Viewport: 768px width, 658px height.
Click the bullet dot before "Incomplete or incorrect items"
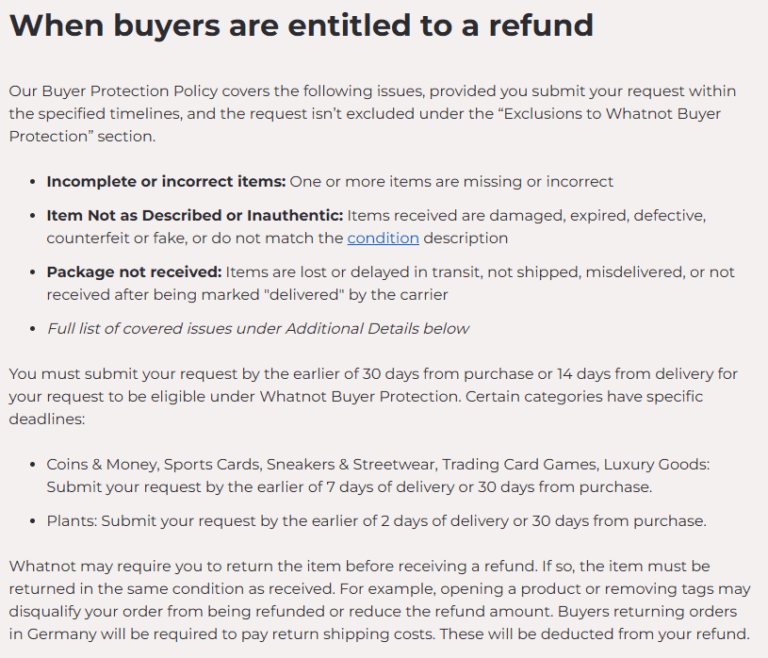coord(32,182)
